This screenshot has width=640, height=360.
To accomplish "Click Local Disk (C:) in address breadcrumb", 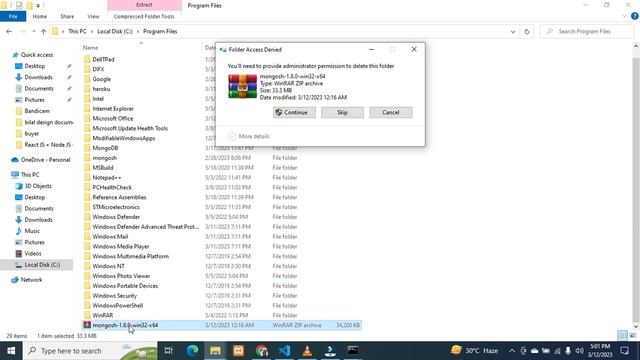I will tap(115, 31).
